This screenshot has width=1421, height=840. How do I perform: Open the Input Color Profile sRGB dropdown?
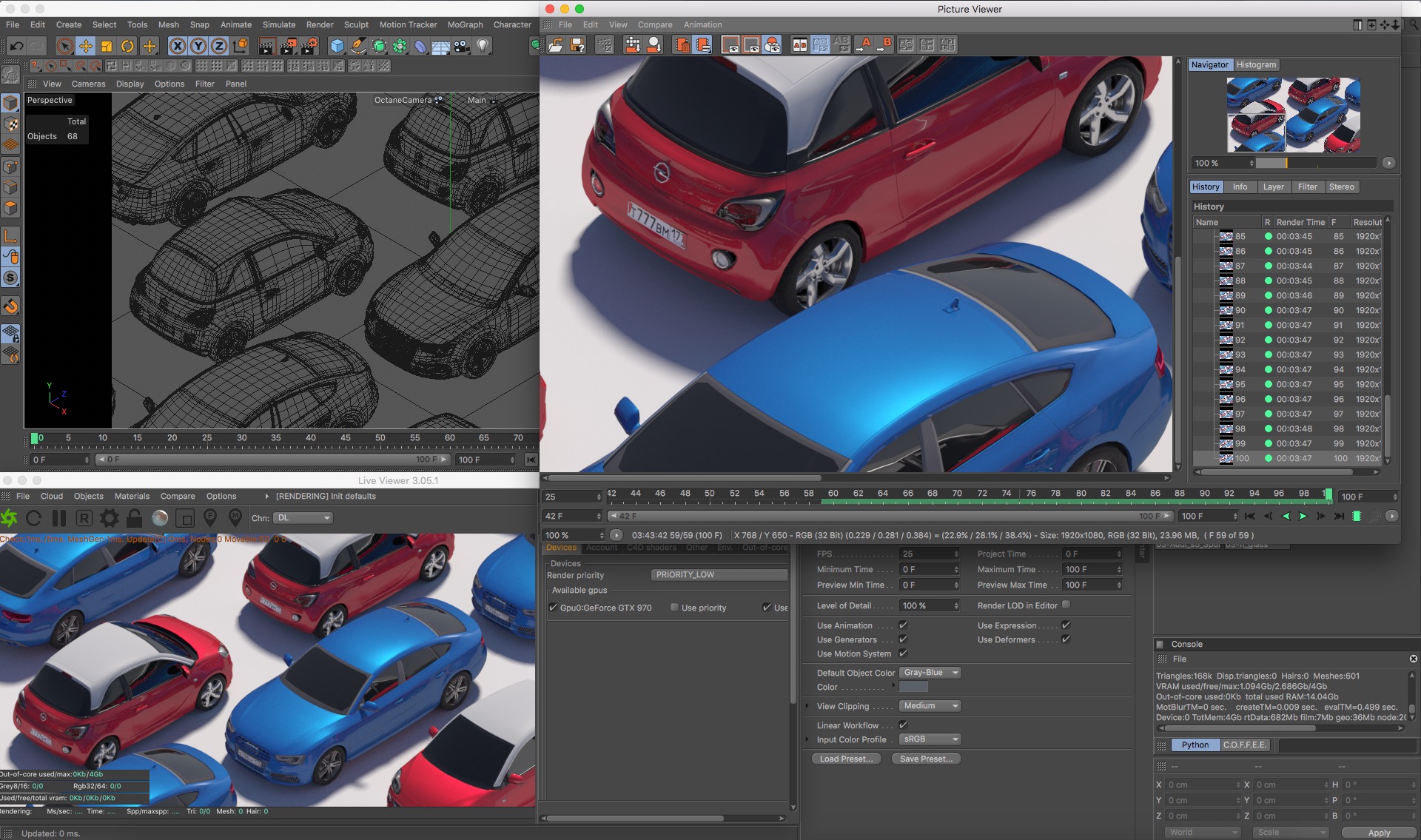coord(930,739)
